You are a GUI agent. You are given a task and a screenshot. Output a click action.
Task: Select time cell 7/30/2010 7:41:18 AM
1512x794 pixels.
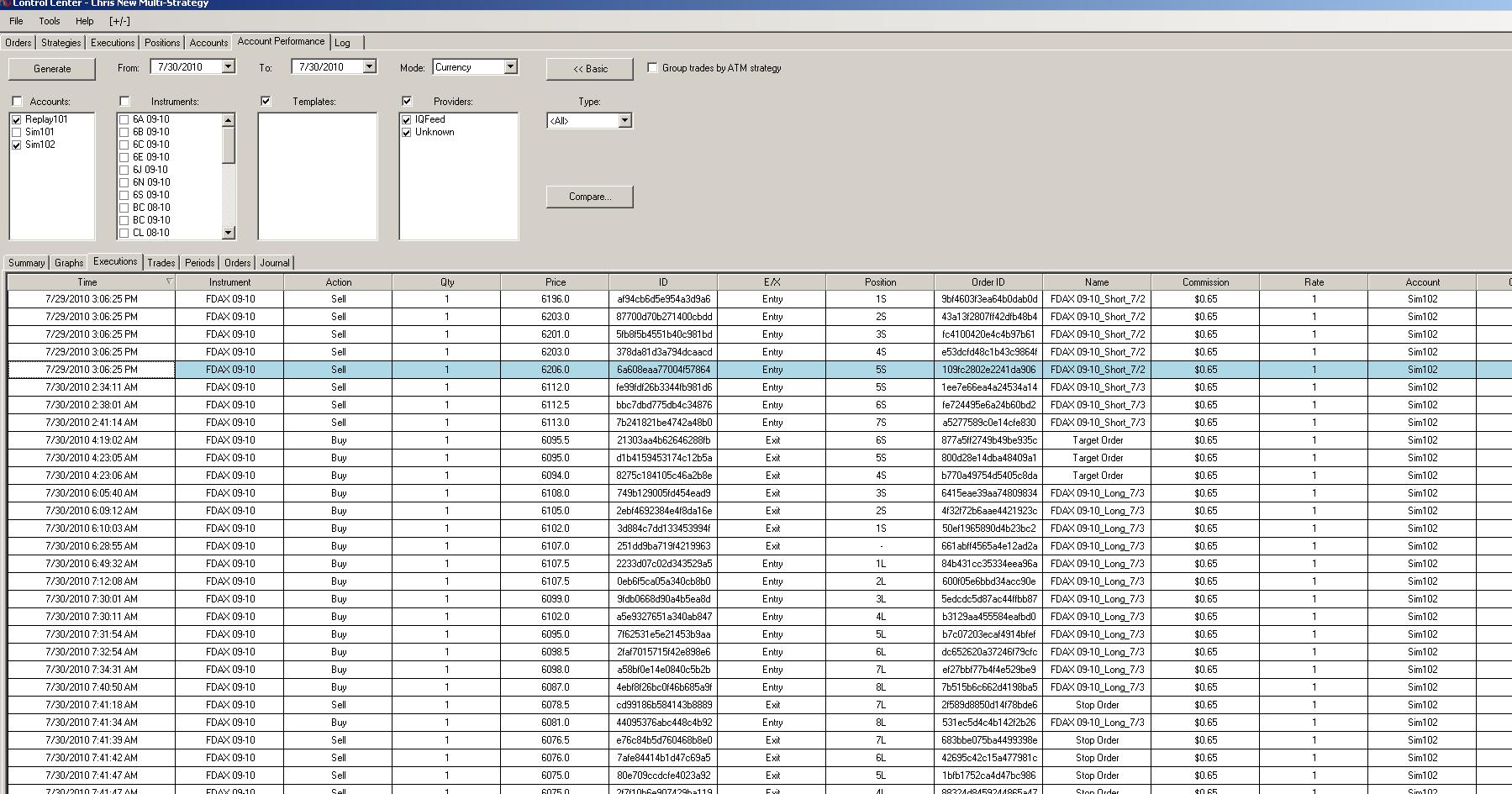(92, 705)
